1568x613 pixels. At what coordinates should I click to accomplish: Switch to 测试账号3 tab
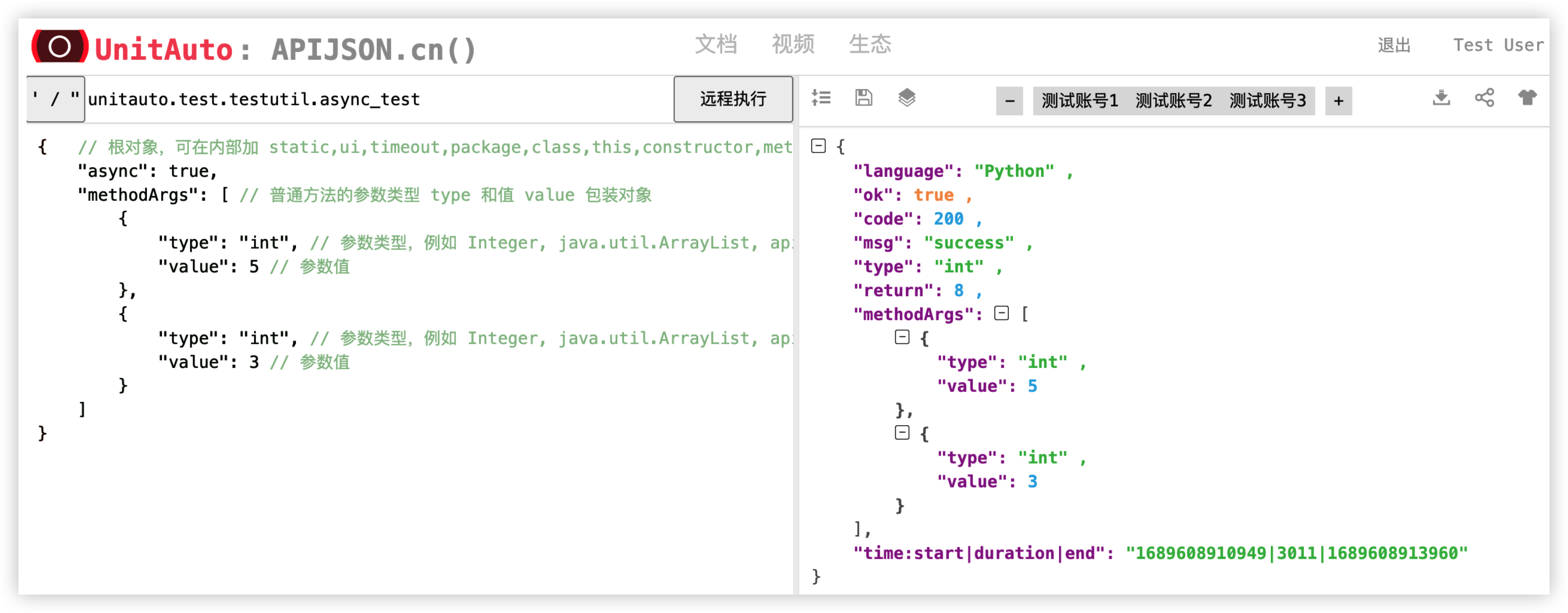[1267, 101]
